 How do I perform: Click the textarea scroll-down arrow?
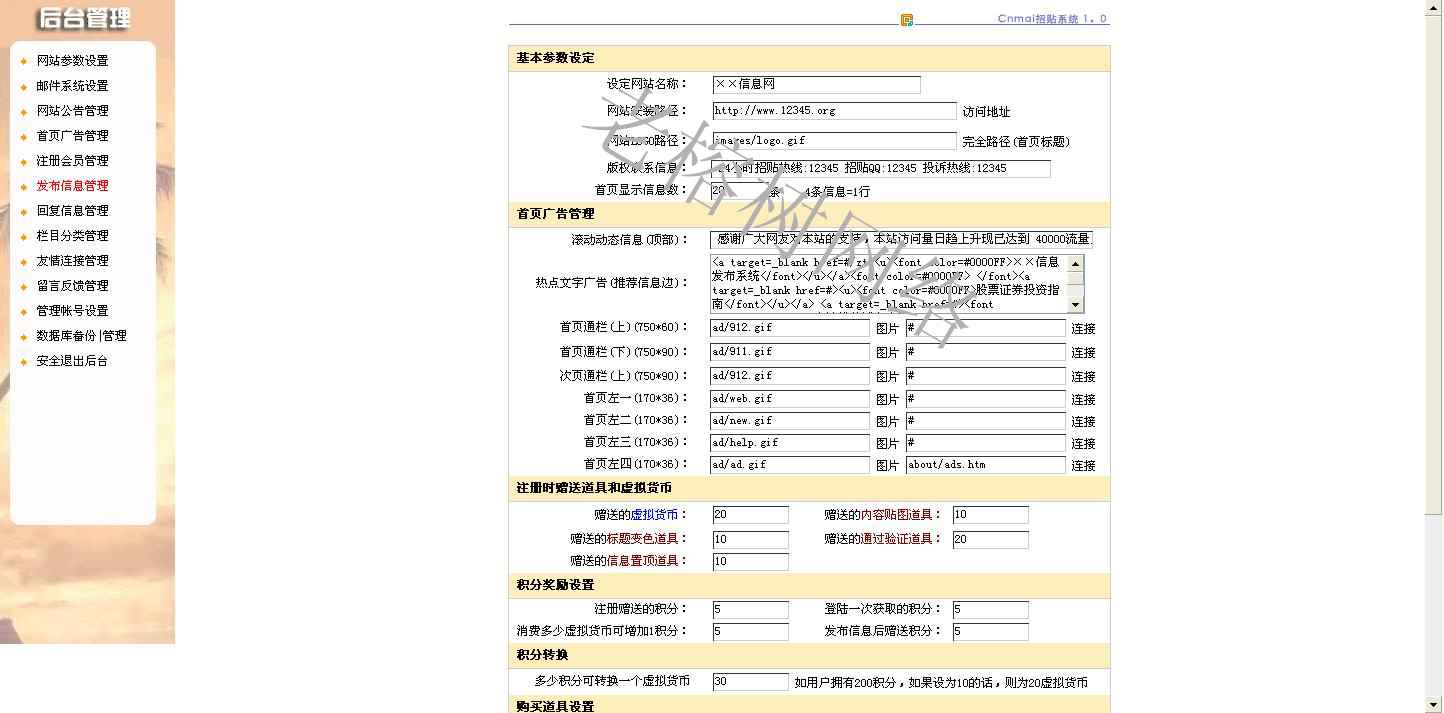click(1076, 304)
